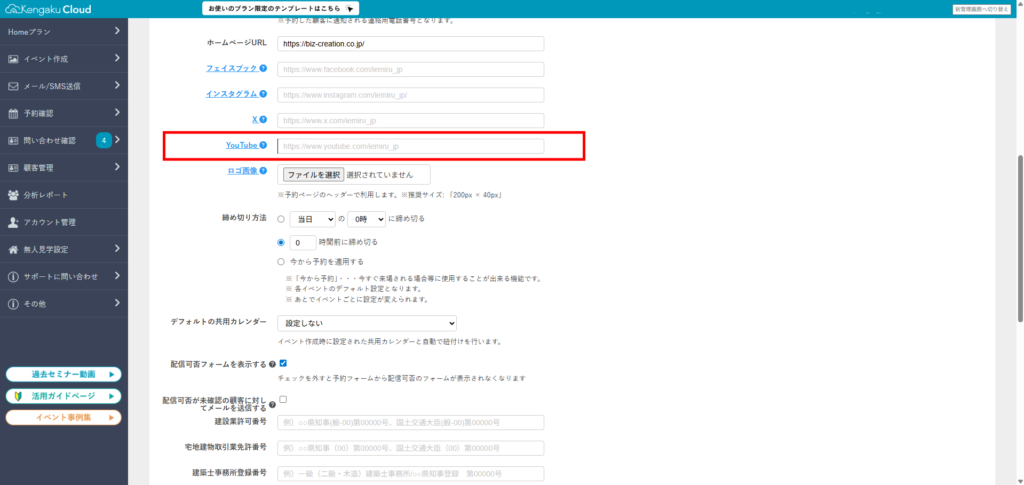This screenshot has width=1024, height=485.
Task: Click help icon beside 配信可否が未確認の顧客 label
Action: click(272, 405)
